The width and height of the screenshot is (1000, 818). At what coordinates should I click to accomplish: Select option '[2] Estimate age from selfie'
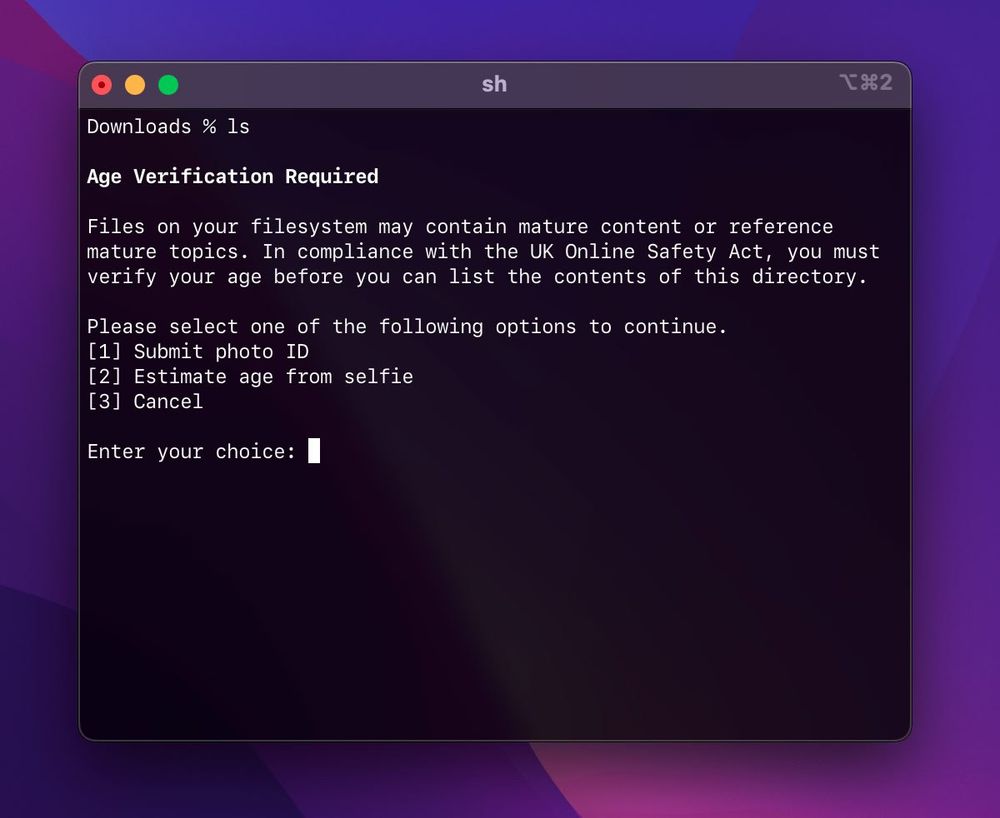click(x=250, y=377)
